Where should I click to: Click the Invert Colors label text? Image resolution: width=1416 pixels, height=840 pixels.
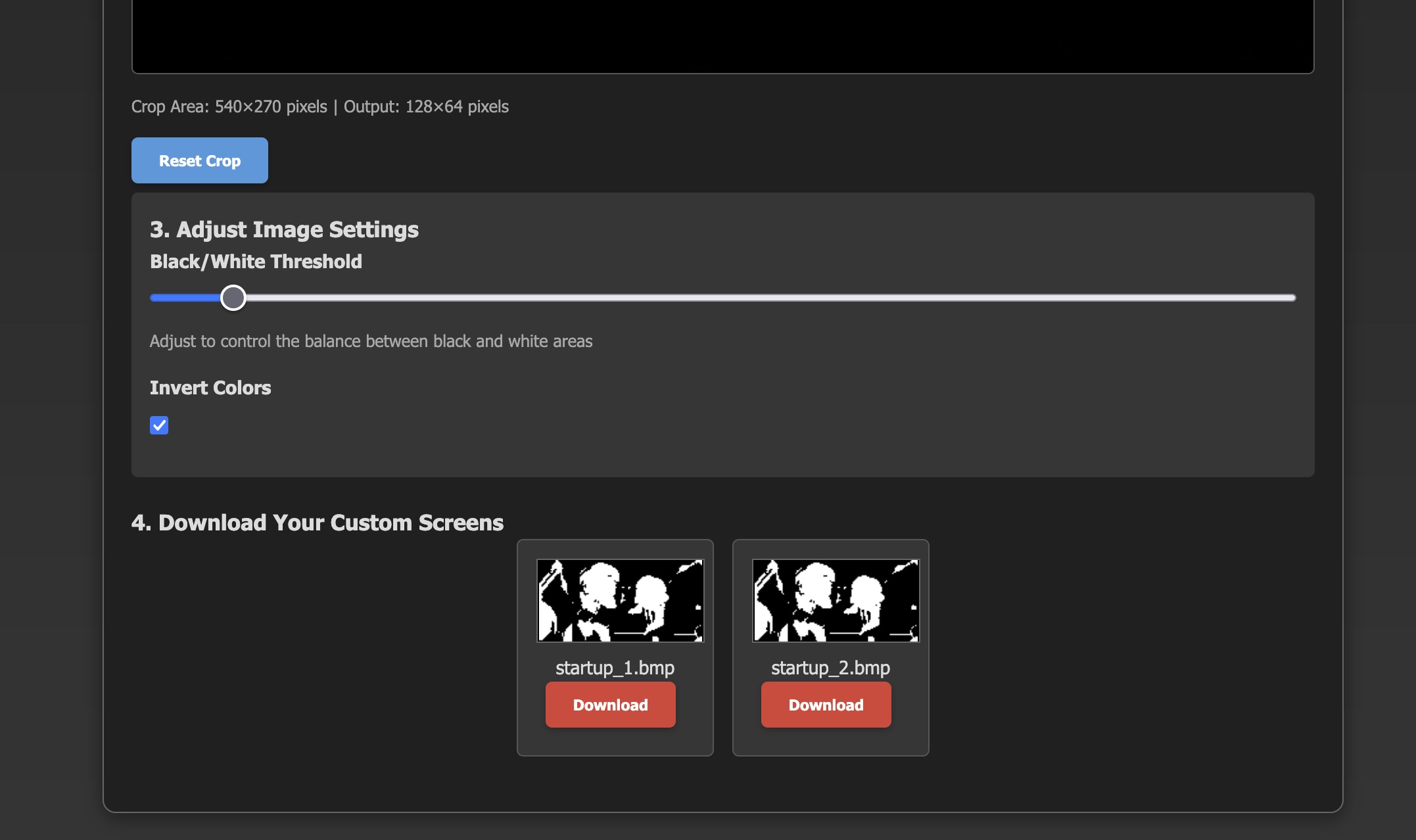tap(210, 388)
